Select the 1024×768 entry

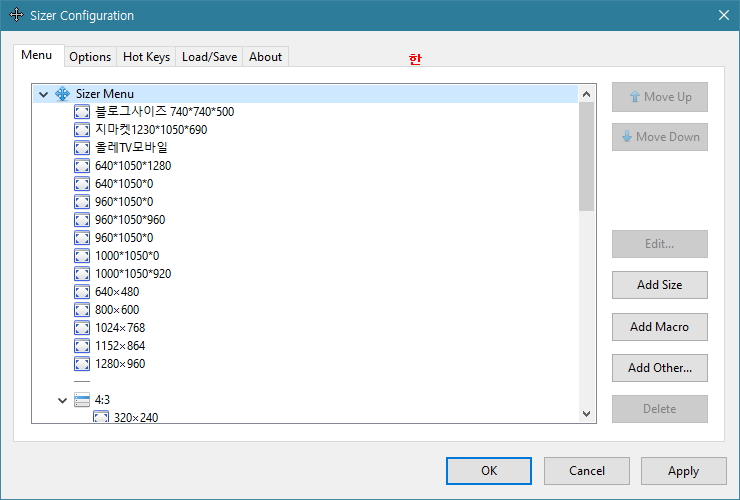click(120, 328)
